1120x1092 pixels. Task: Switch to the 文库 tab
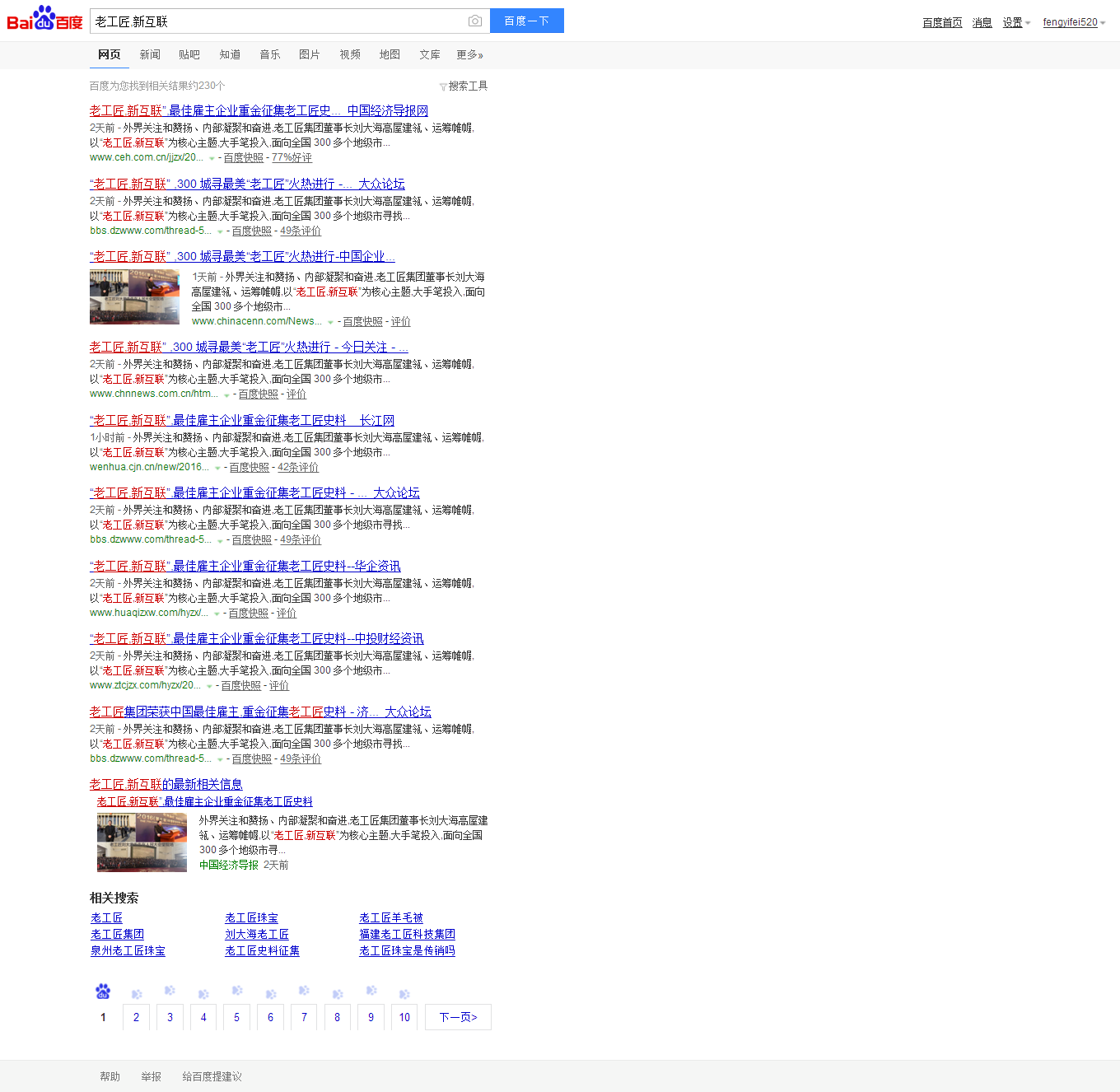tap(430, 54)
